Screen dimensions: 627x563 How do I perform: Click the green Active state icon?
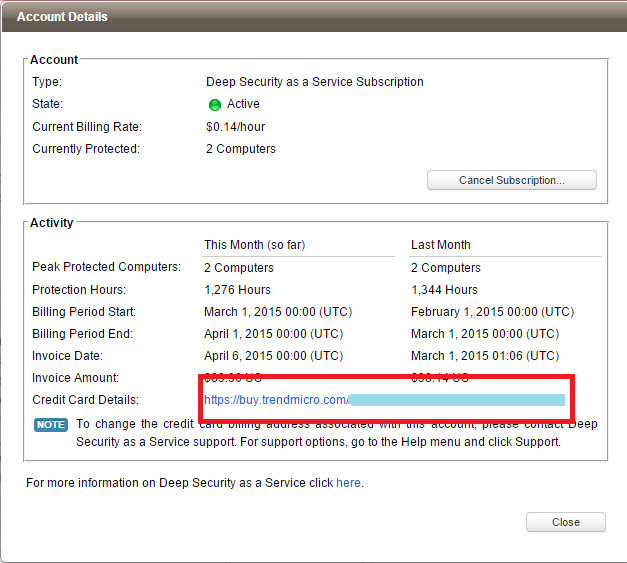(x=215, y=105)
